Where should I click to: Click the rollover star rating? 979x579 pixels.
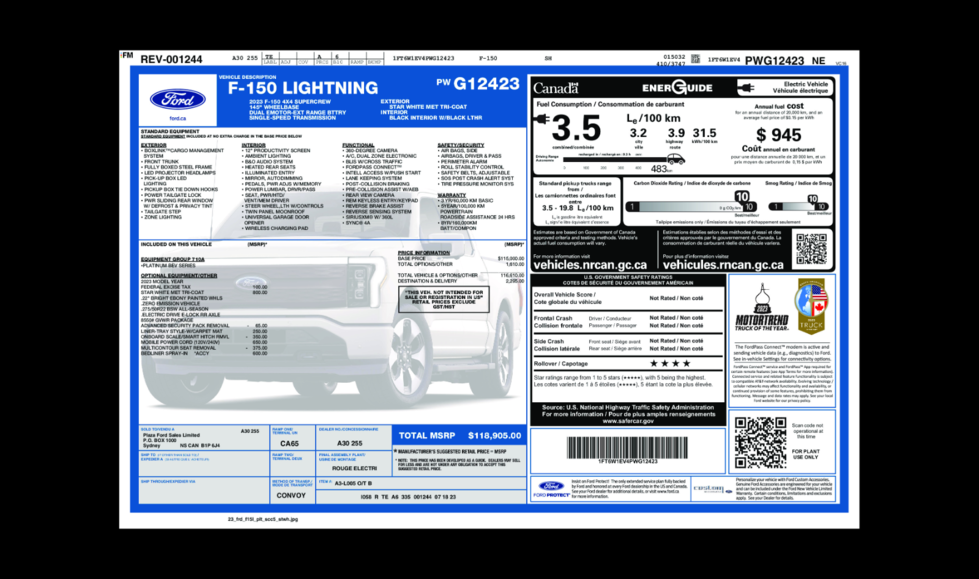click(x=670, y=364)
